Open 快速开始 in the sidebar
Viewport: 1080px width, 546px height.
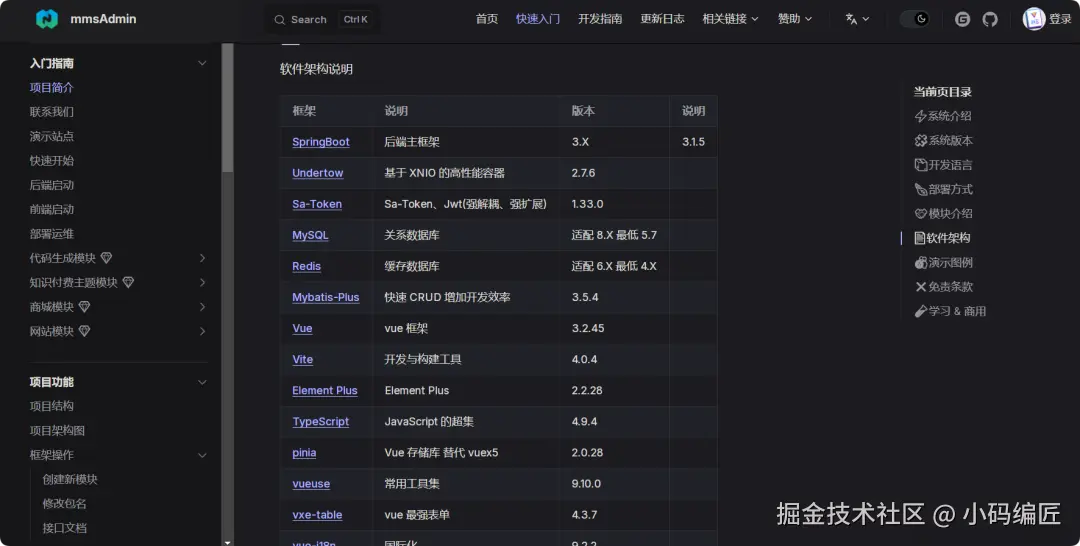52,160
